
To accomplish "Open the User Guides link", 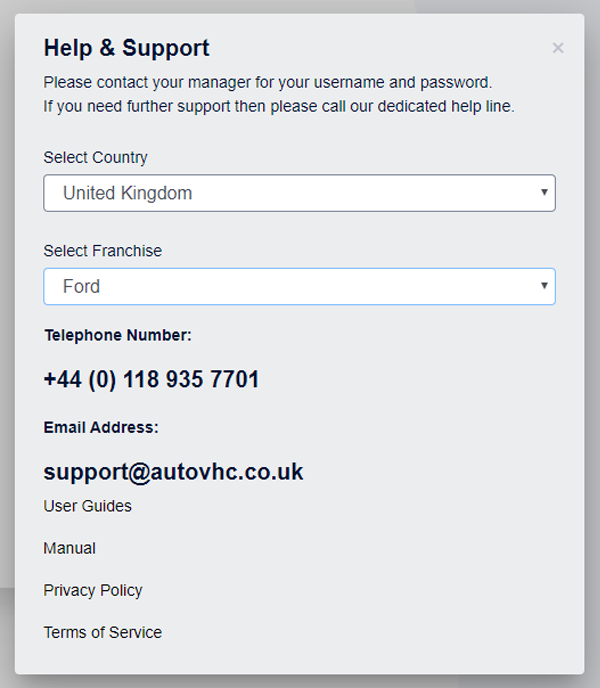I will click(88, 506).
